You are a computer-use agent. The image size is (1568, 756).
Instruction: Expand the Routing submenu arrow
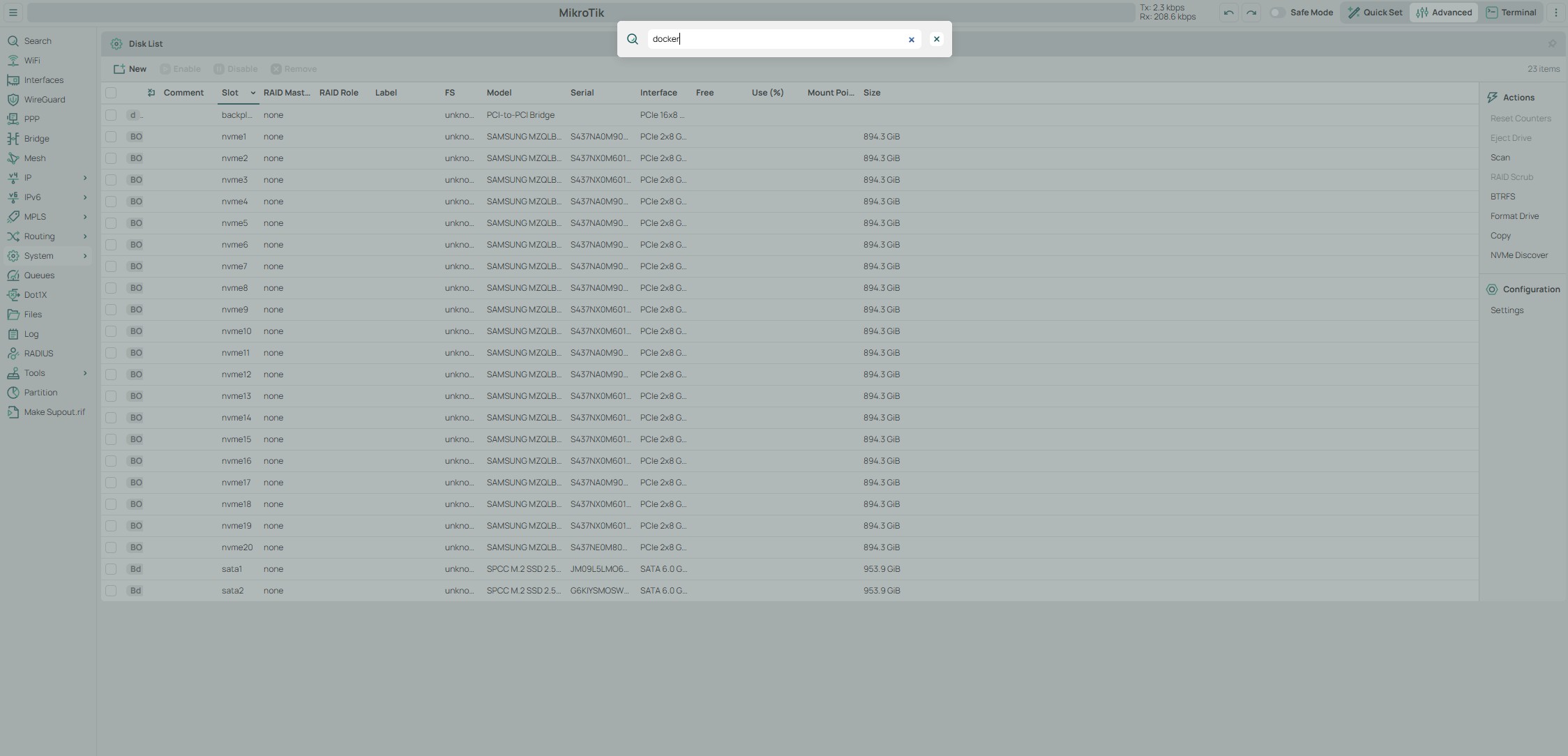pyautogui.click(x=85, y=236)
